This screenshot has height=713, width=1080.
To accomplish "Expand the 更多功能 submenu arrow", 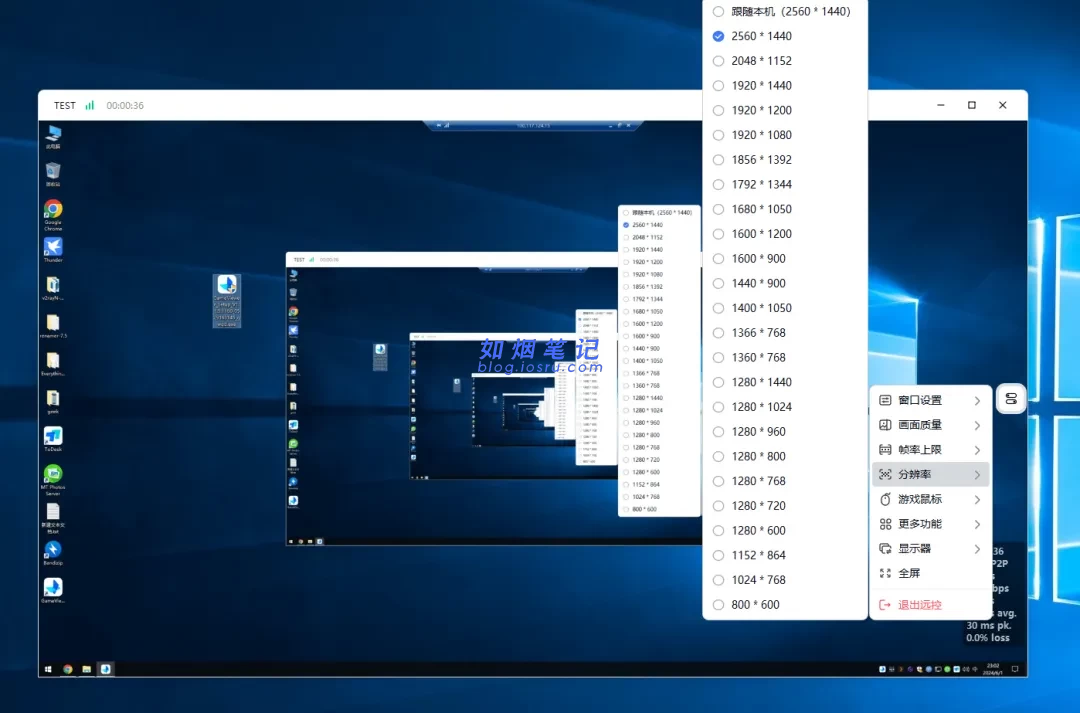I will pyautogui.click(x=977, y=524).
